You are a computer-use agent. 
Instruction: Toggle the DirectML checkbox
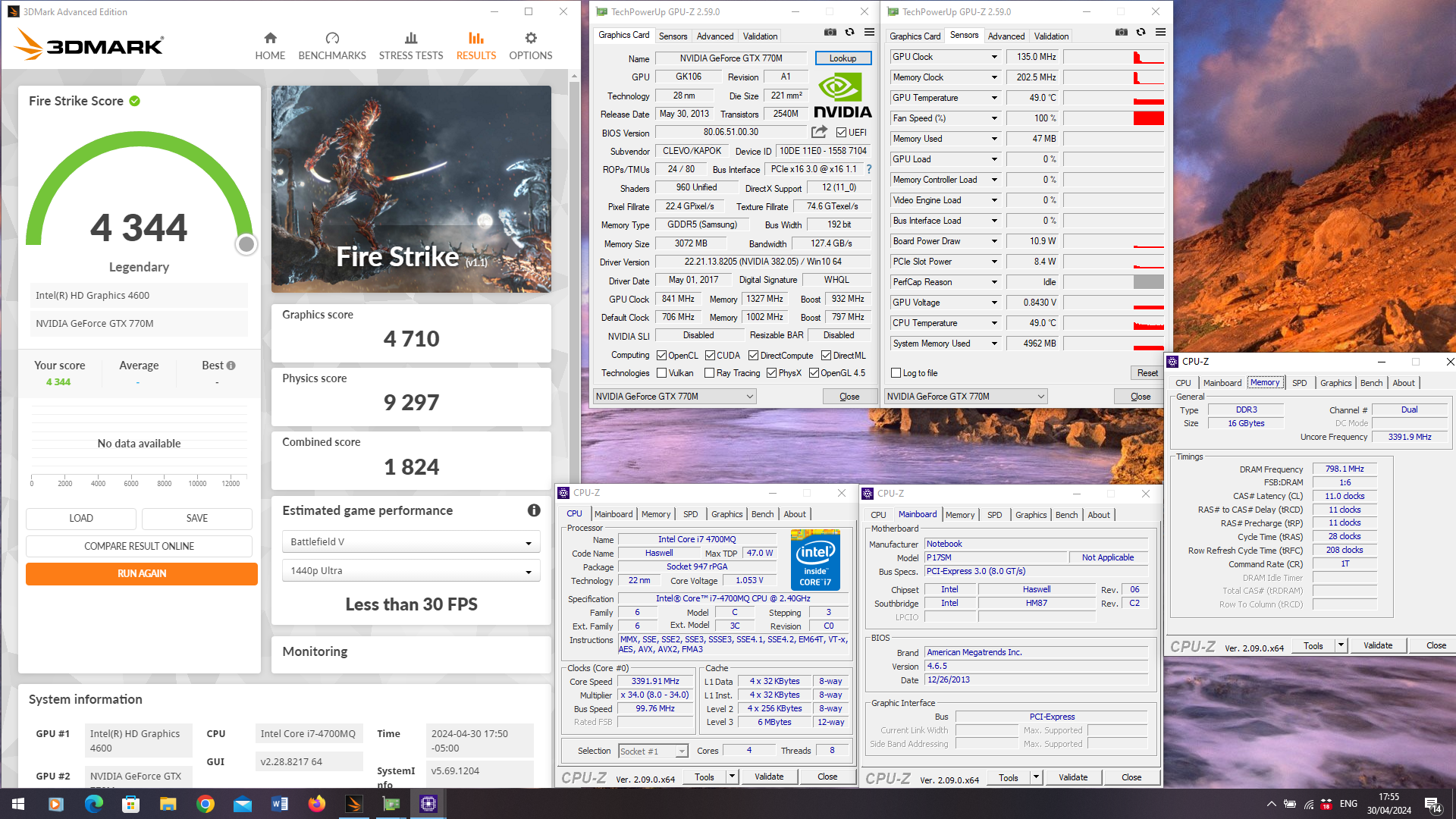pos(826,356)
